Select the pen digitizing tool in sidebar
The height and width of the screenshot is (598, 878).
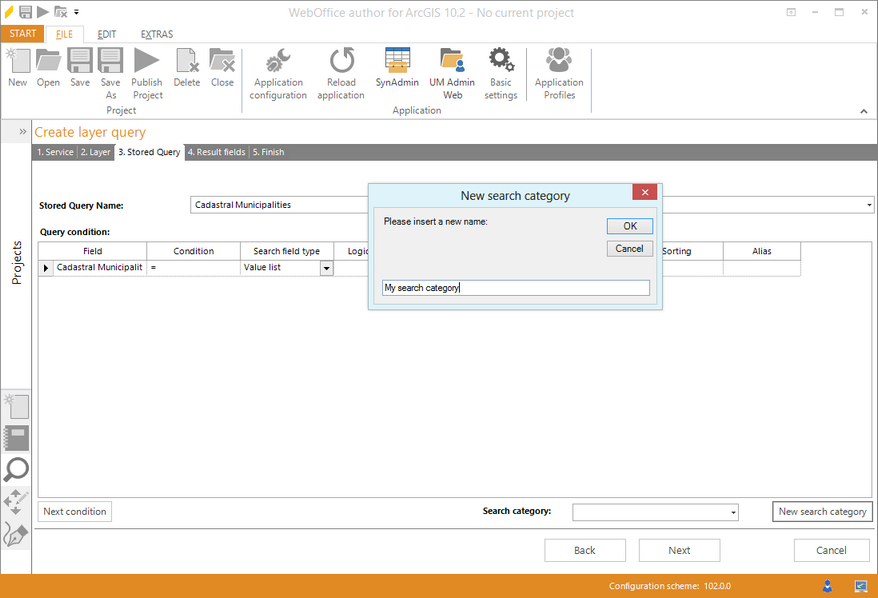[16, 534]
